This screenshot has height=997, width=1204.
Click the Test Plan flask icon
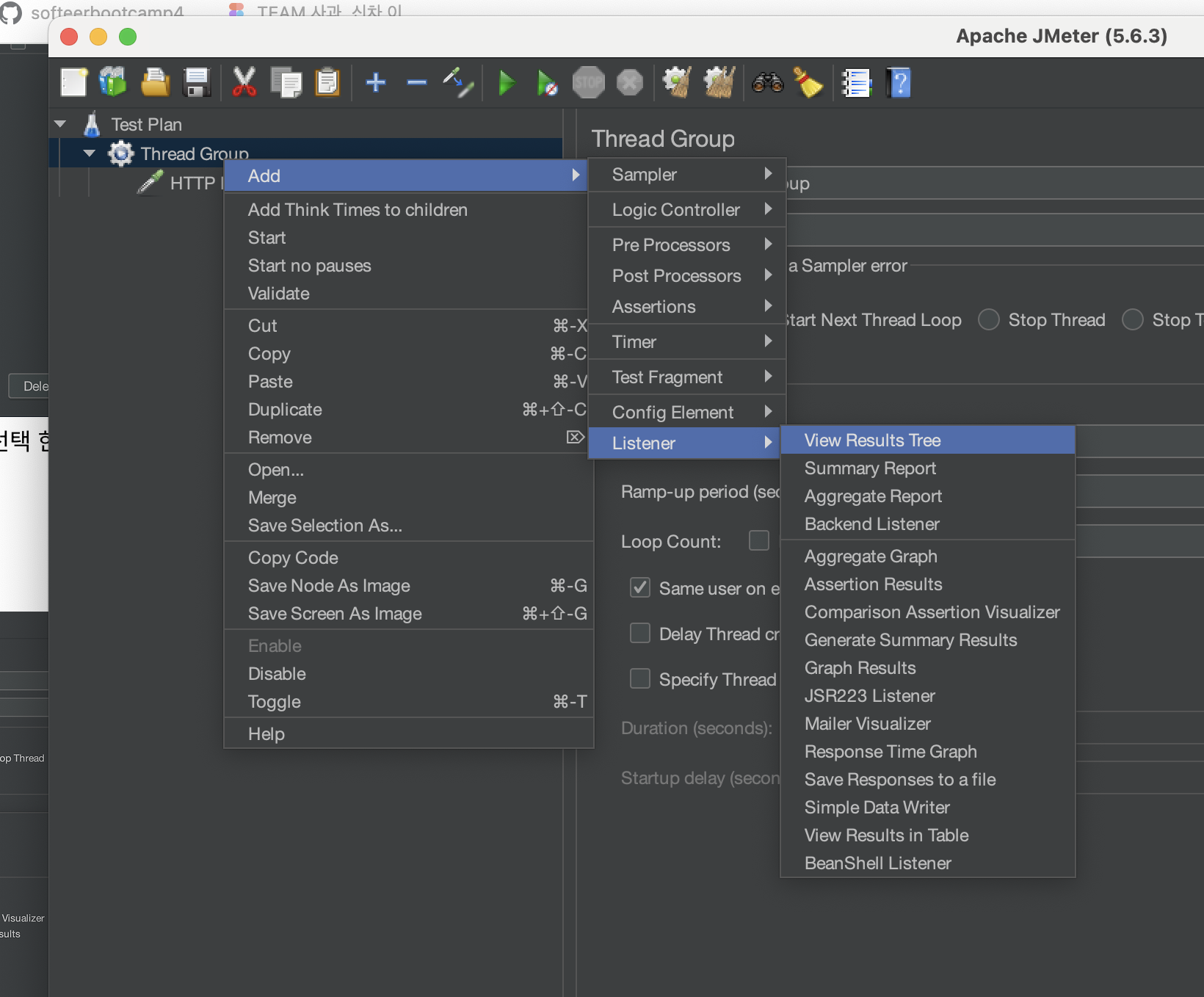pos(92,124)
